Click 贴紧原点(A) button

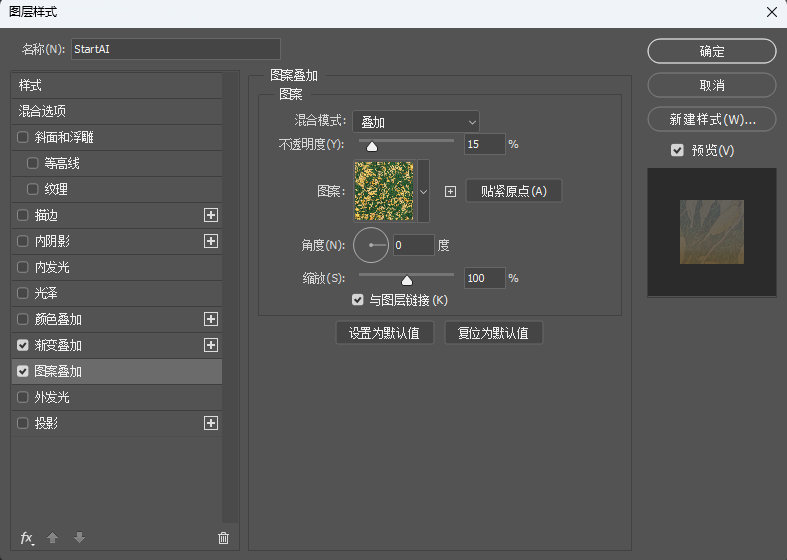(513, 191)
